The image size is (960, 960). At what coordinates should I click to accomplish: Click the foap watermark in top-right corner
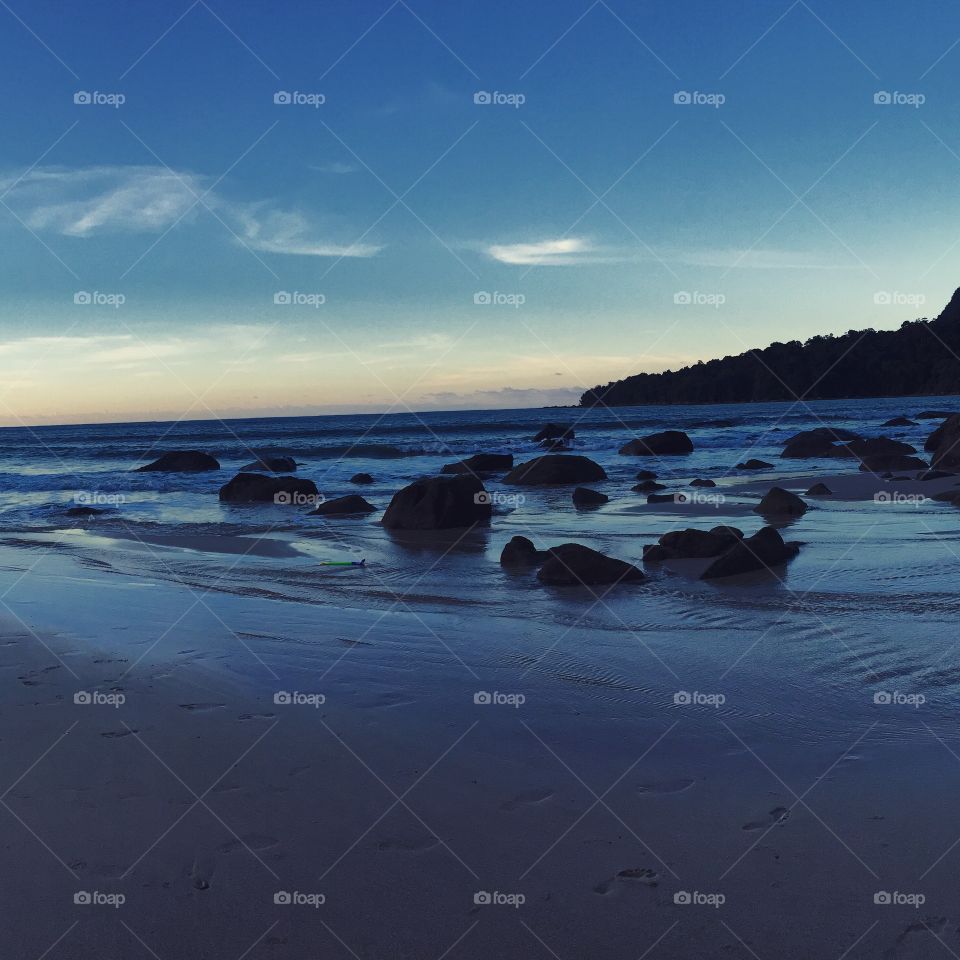point(899,99)
